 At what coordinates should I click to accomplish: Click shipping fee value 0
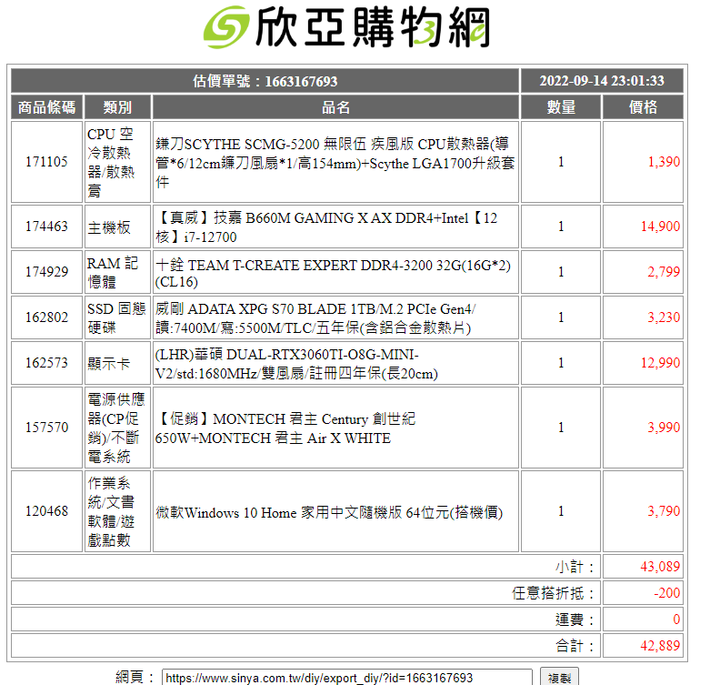(676, 619)
